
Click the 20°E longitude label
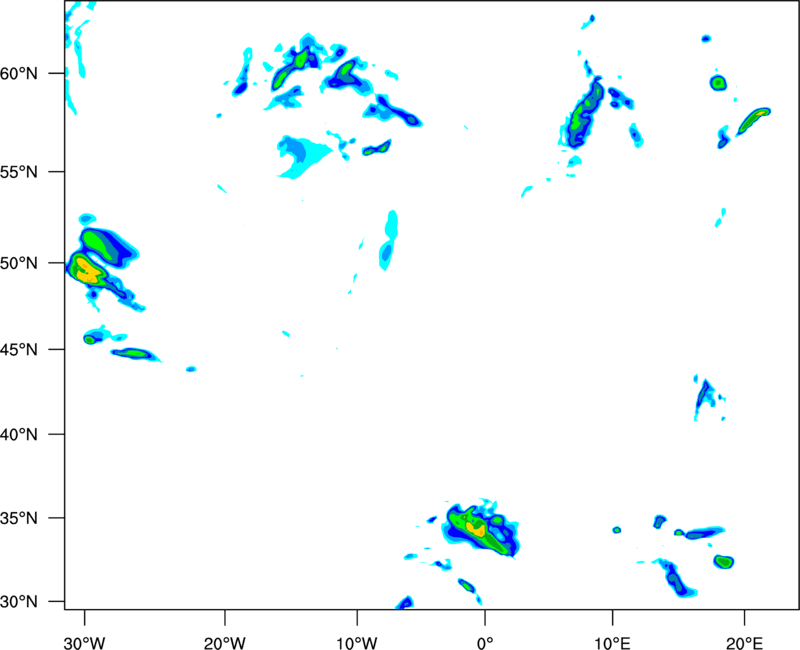pyautogui.click(x=744, y=643)
